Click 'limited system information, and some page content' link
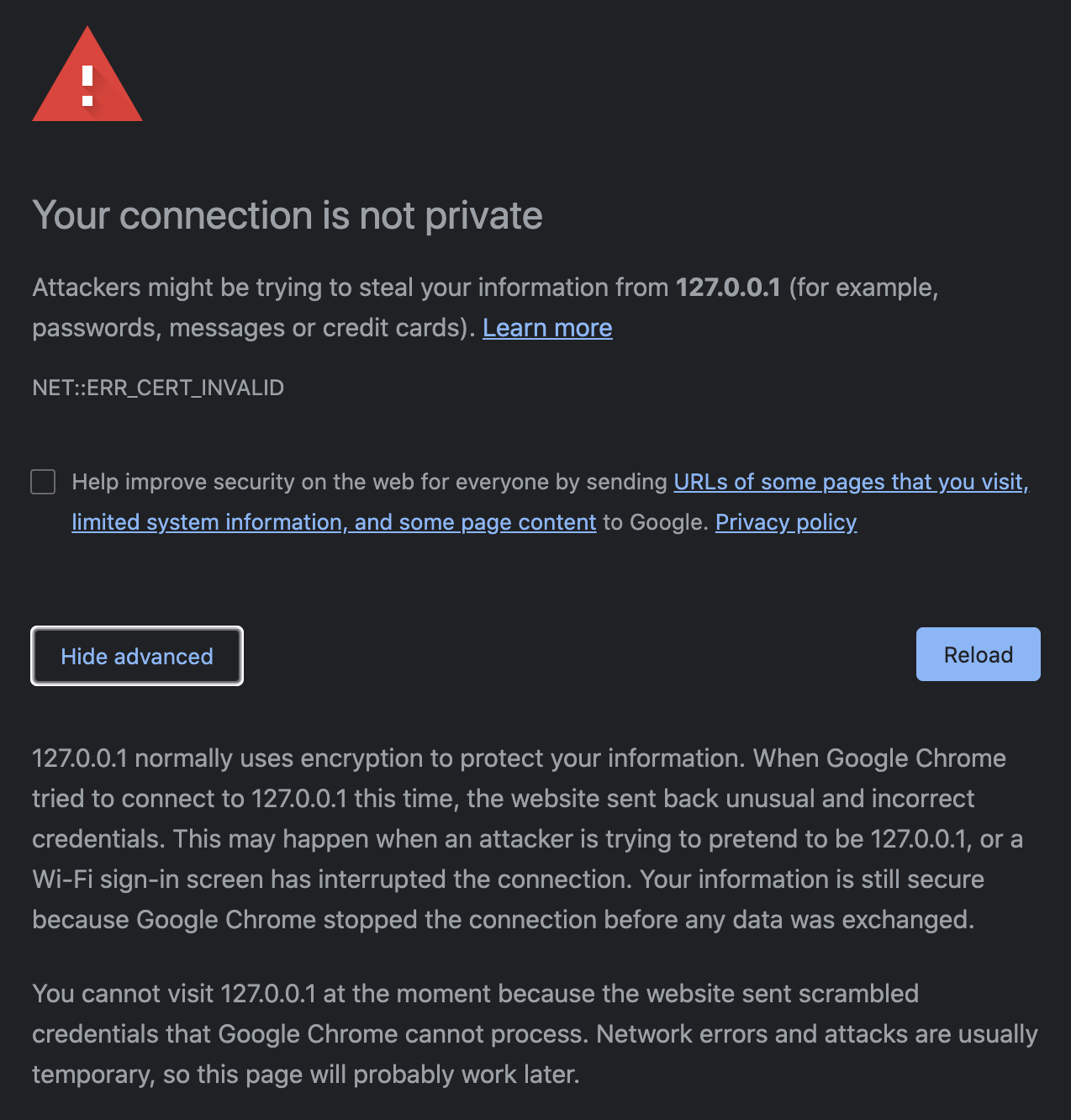 pos(334,522)
